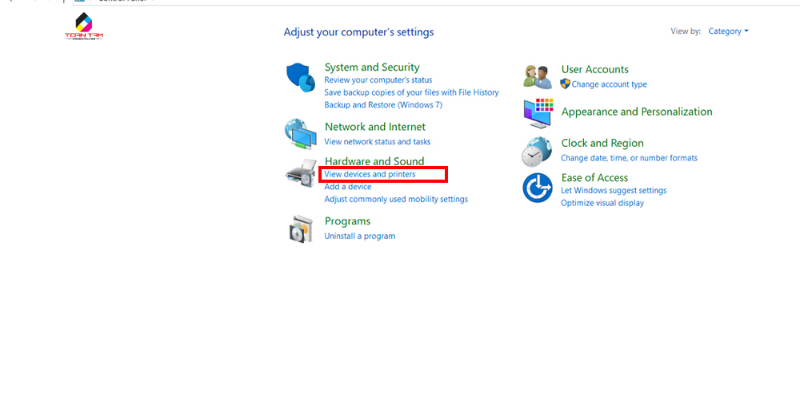The height and width of the screenshot is (400, 800).
Task: Click the User Accounts people icon
Action: [x=538, y=78]
